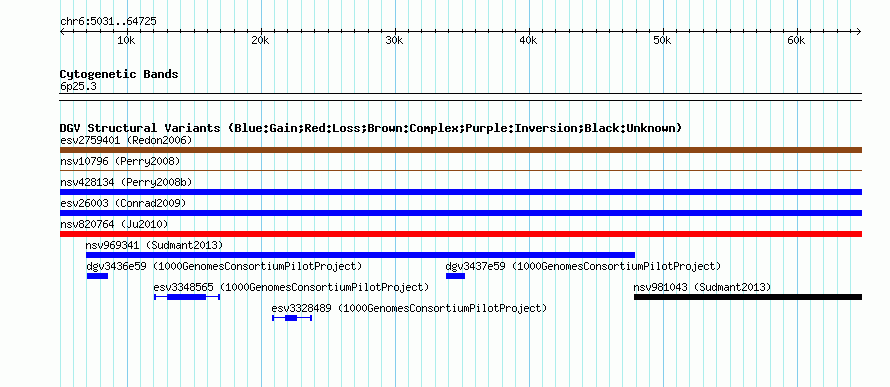
Task: Click the nsv969341 (Sudmant2013) label
Action: (154, 245)
